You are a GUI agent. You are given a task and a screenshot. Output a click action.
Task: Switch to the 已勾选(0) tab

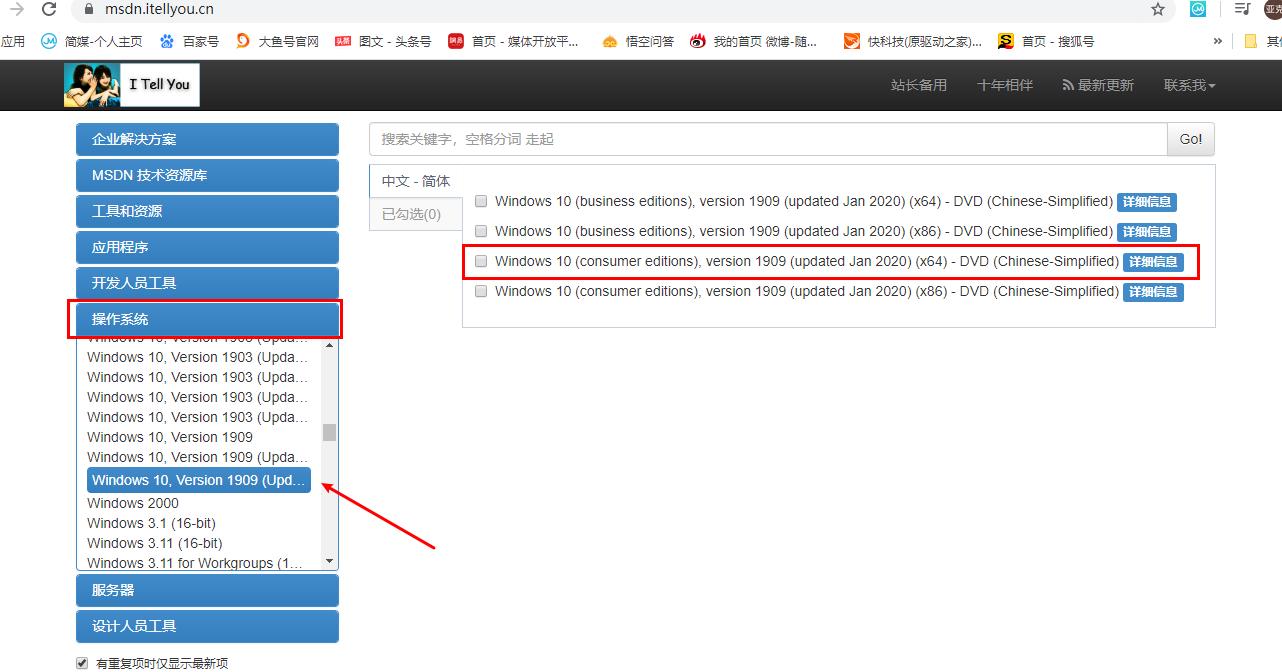point(415,213)
